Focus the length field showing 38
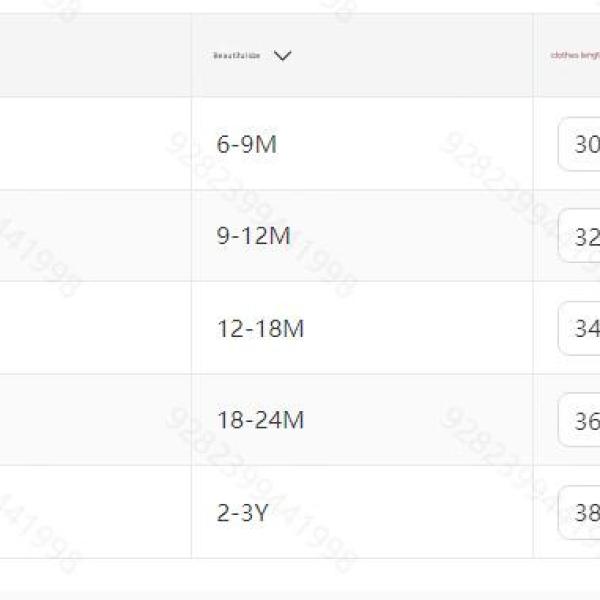 (x=580, y=513)
